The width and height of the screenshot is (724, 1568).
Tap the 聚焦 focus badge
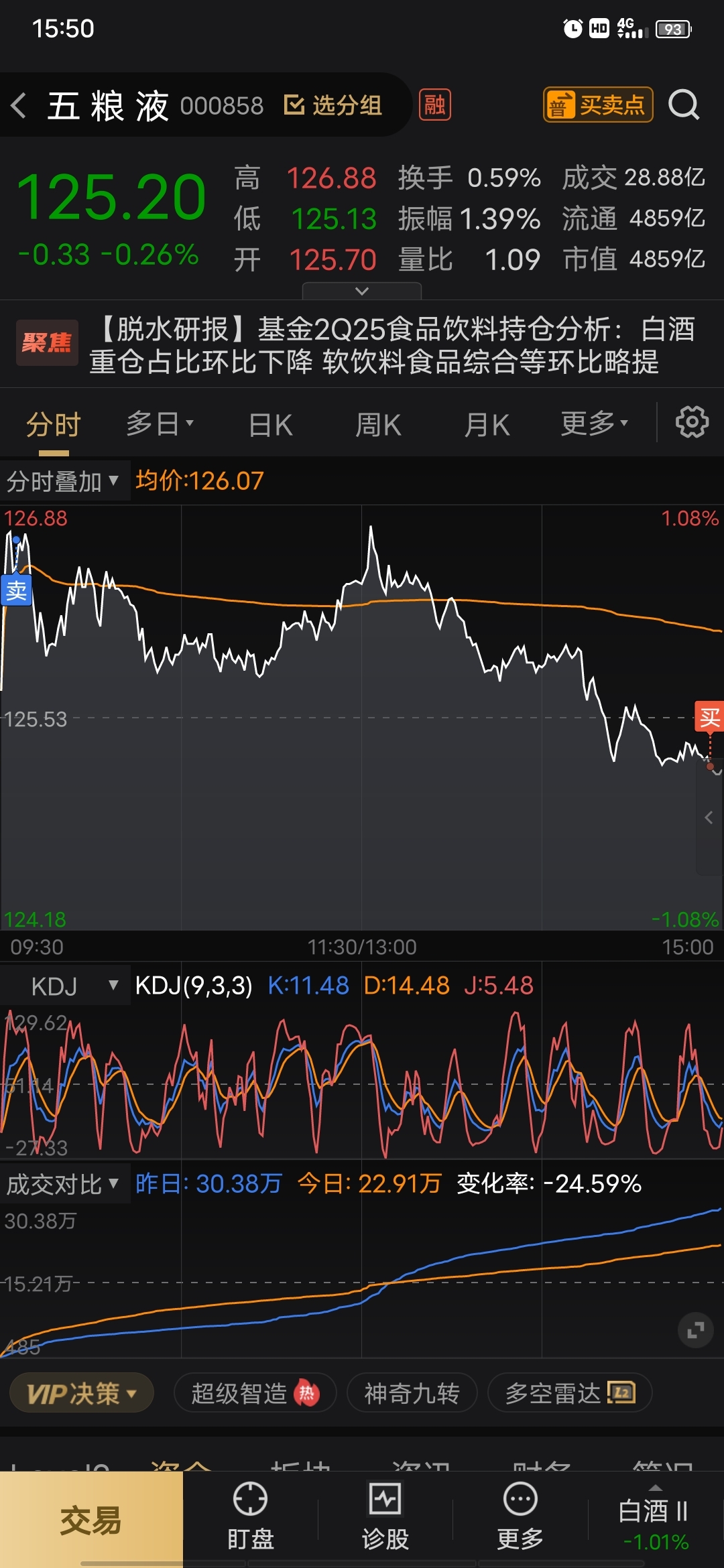(47, 342)
